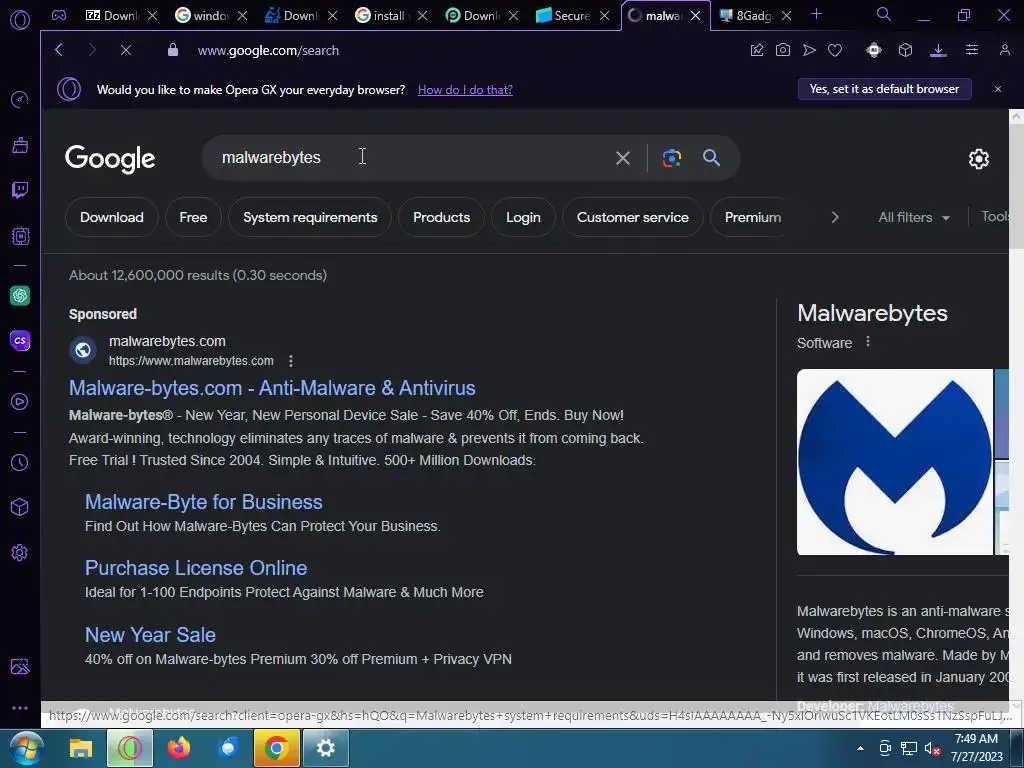
Task: Go back to the previous page
Action: pos(59,50)
